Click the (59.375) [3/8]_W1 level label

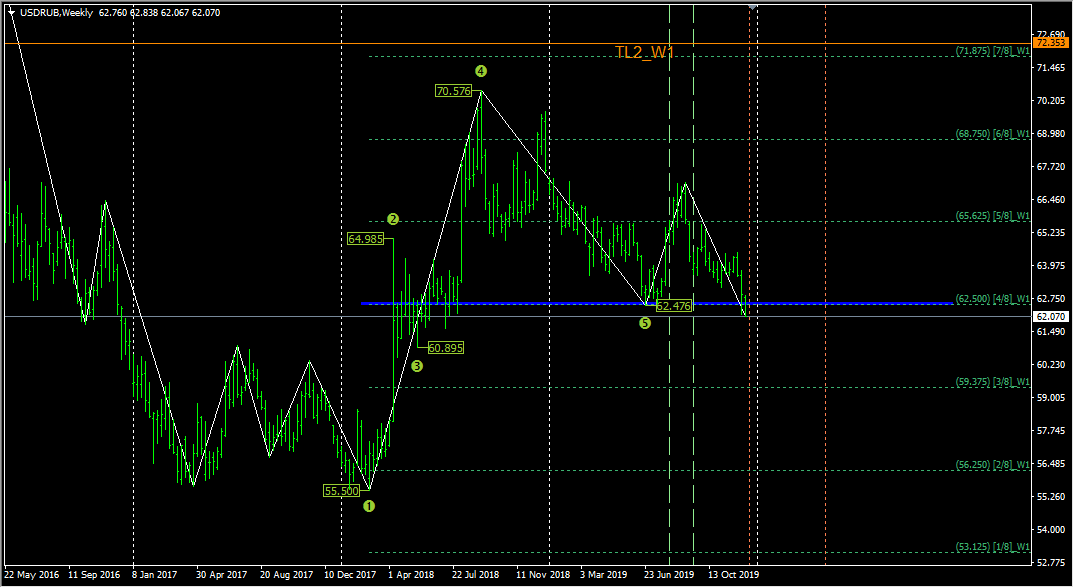click(992, 382)
